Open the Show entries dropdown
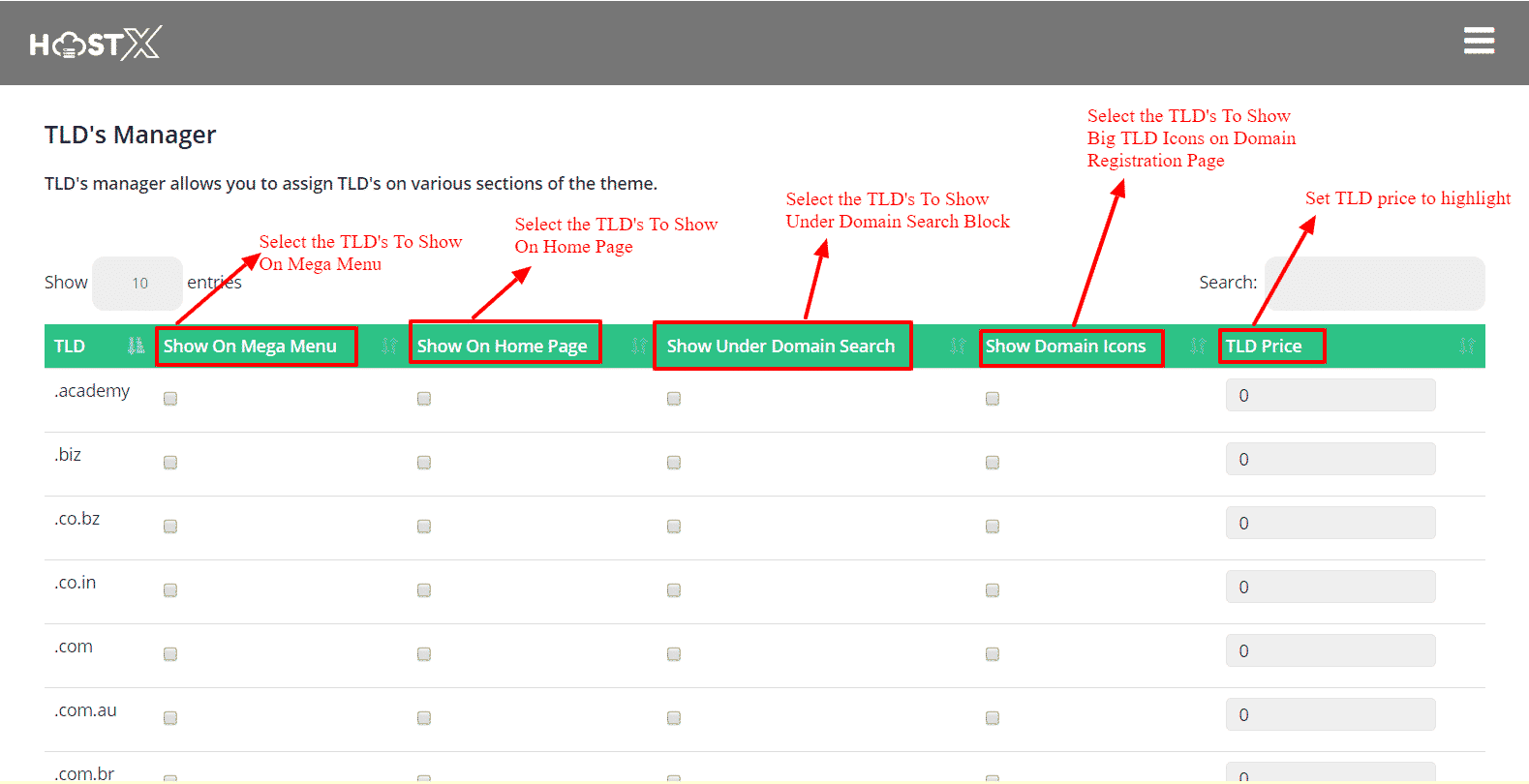 pos(138,283)
